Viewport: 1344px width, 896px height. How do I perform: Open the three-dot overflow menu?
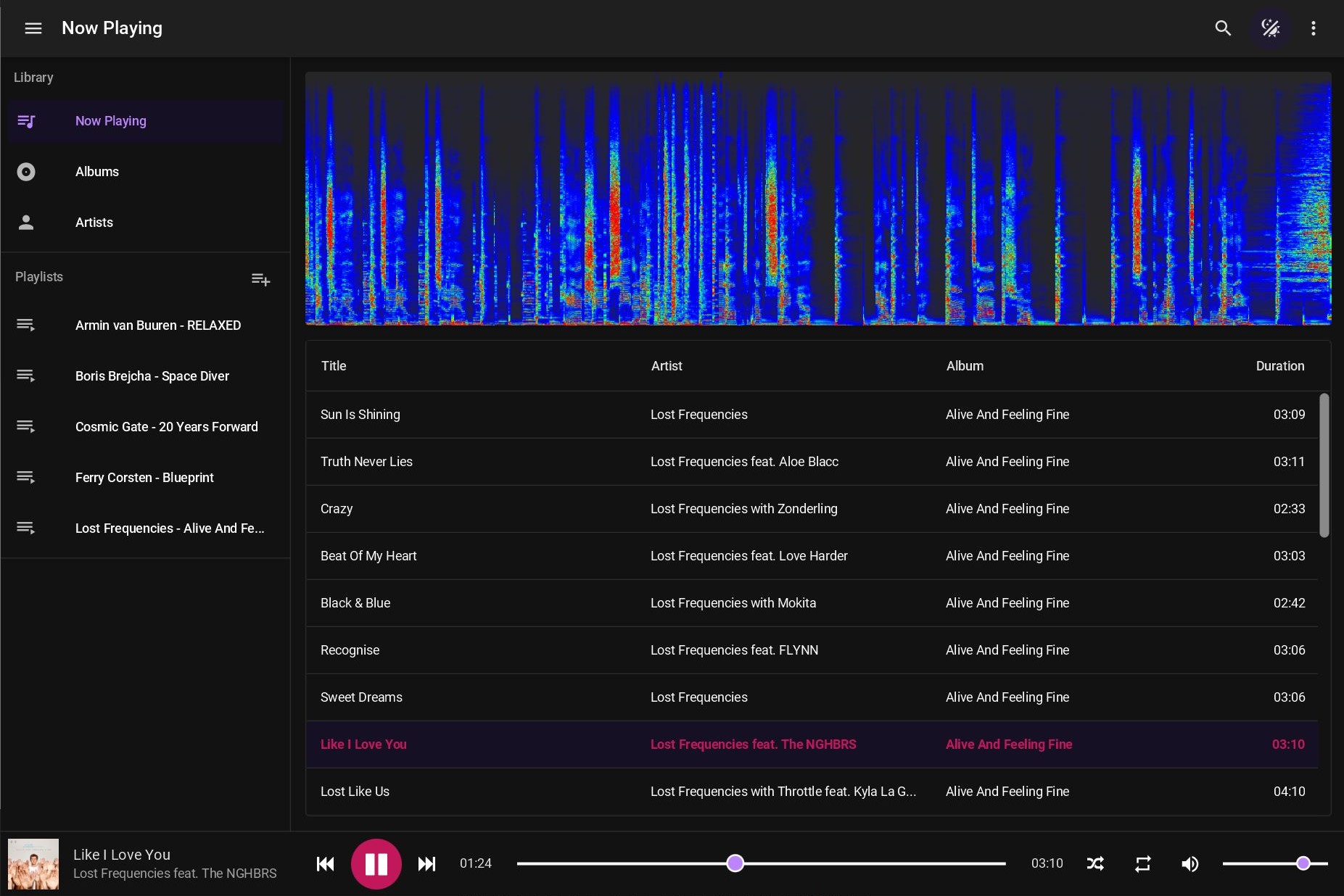coord(1313,28)
